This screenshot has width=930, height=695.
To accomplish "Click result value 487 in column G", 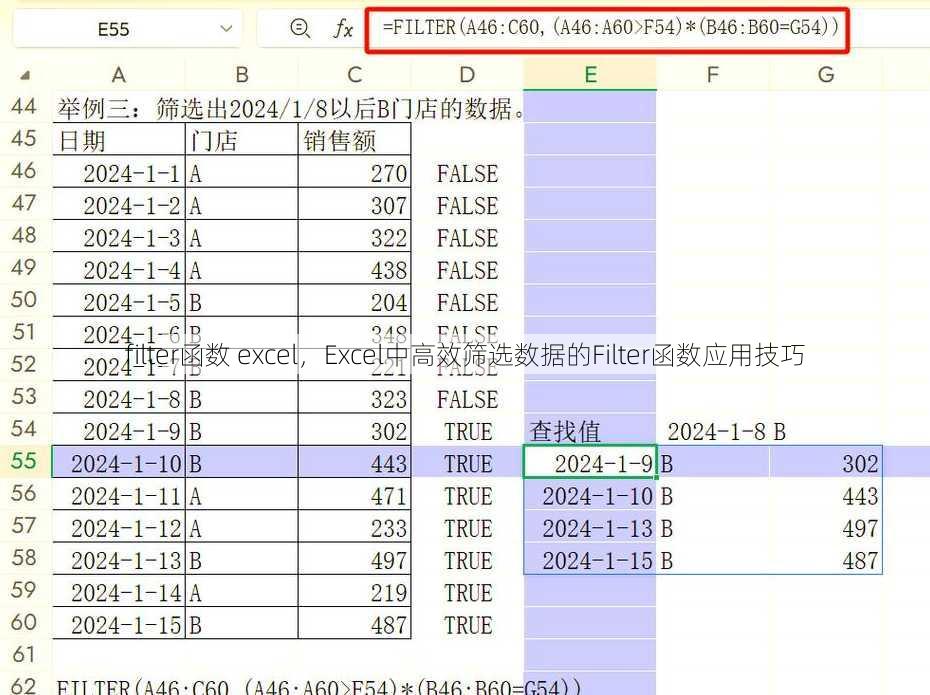I will click(826, 559).
